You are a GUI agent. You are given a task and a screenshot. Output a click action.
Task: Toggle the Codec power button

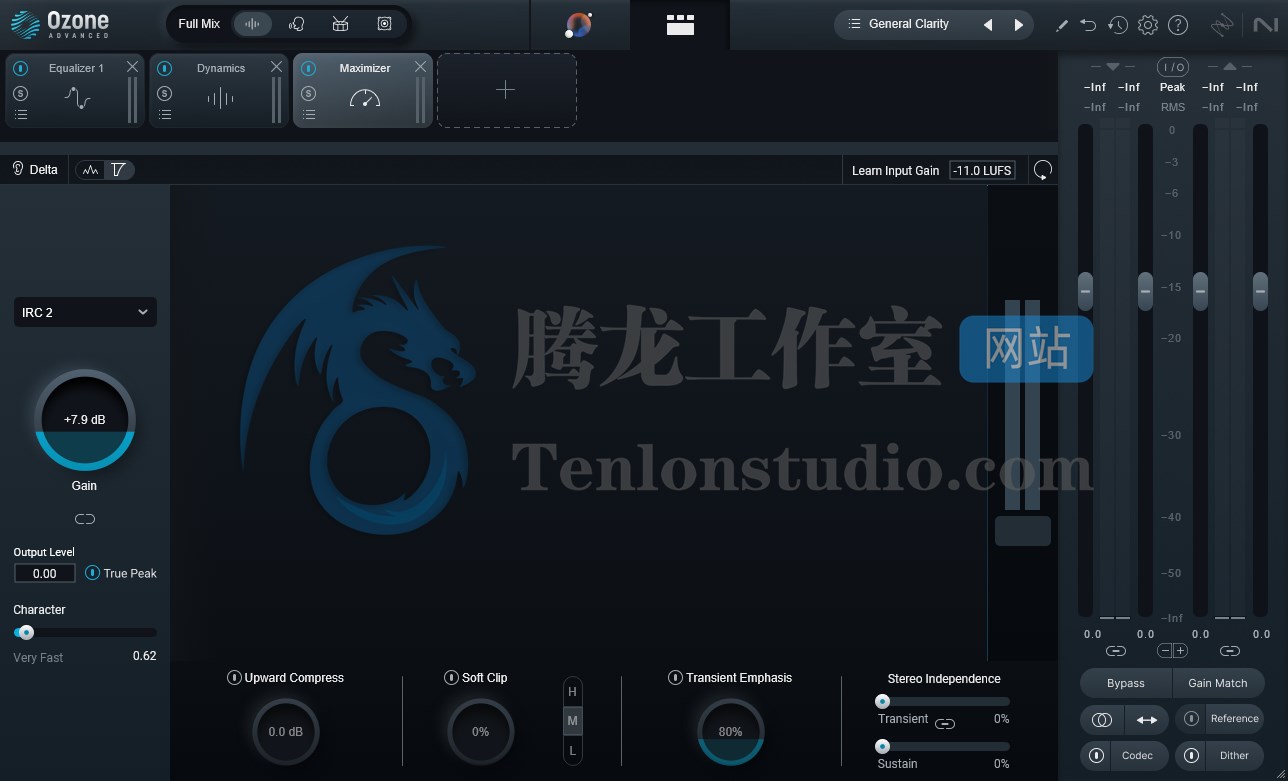point(1097,755)
